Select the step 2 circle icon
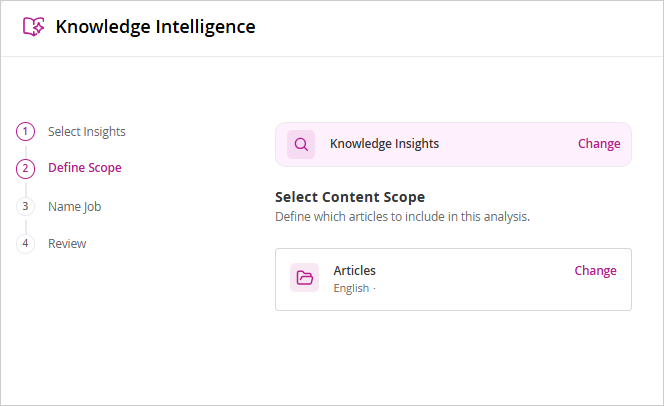Viewport: 664px width, 406px height. 25,168
